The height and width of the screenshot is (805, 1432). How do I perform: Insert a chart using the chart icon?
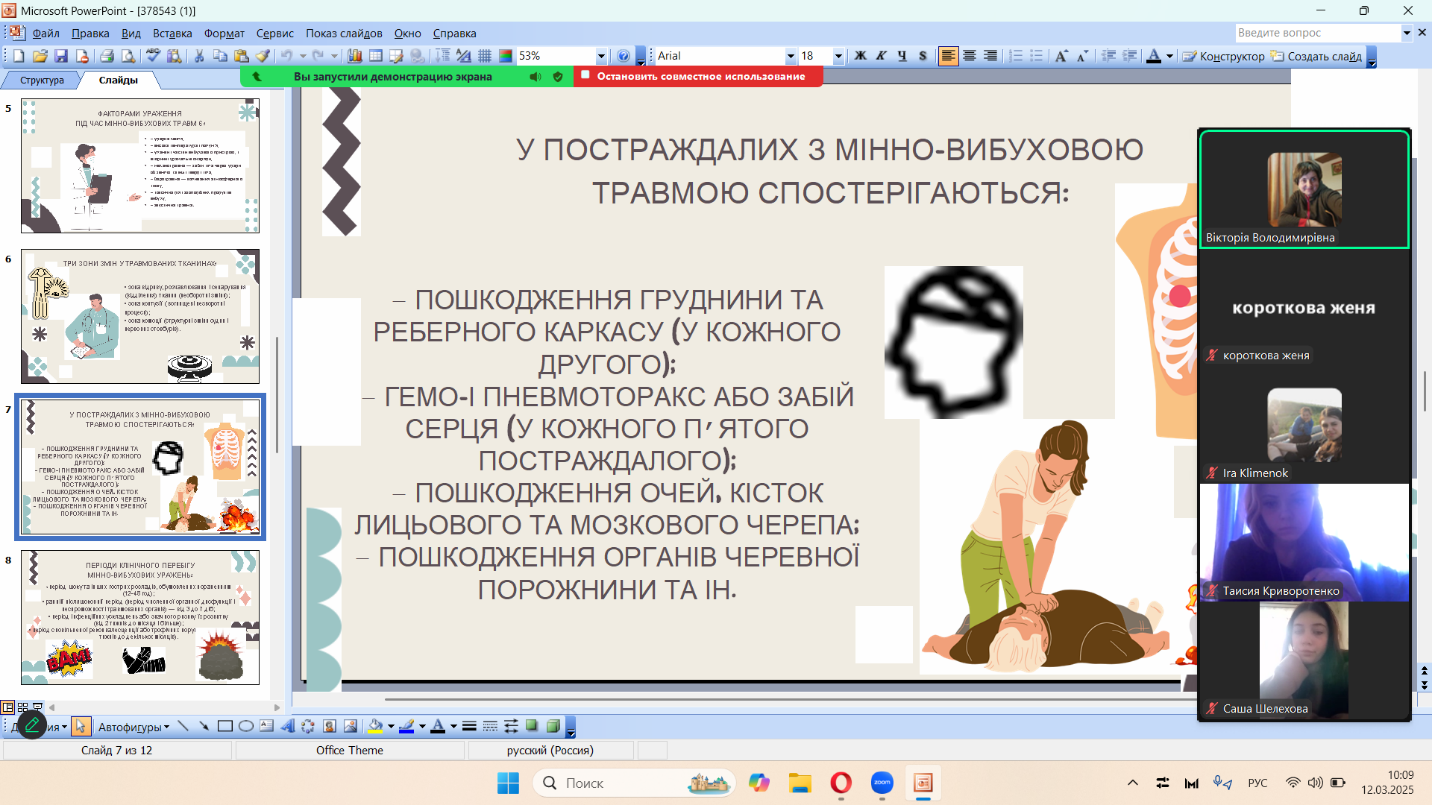356,56
